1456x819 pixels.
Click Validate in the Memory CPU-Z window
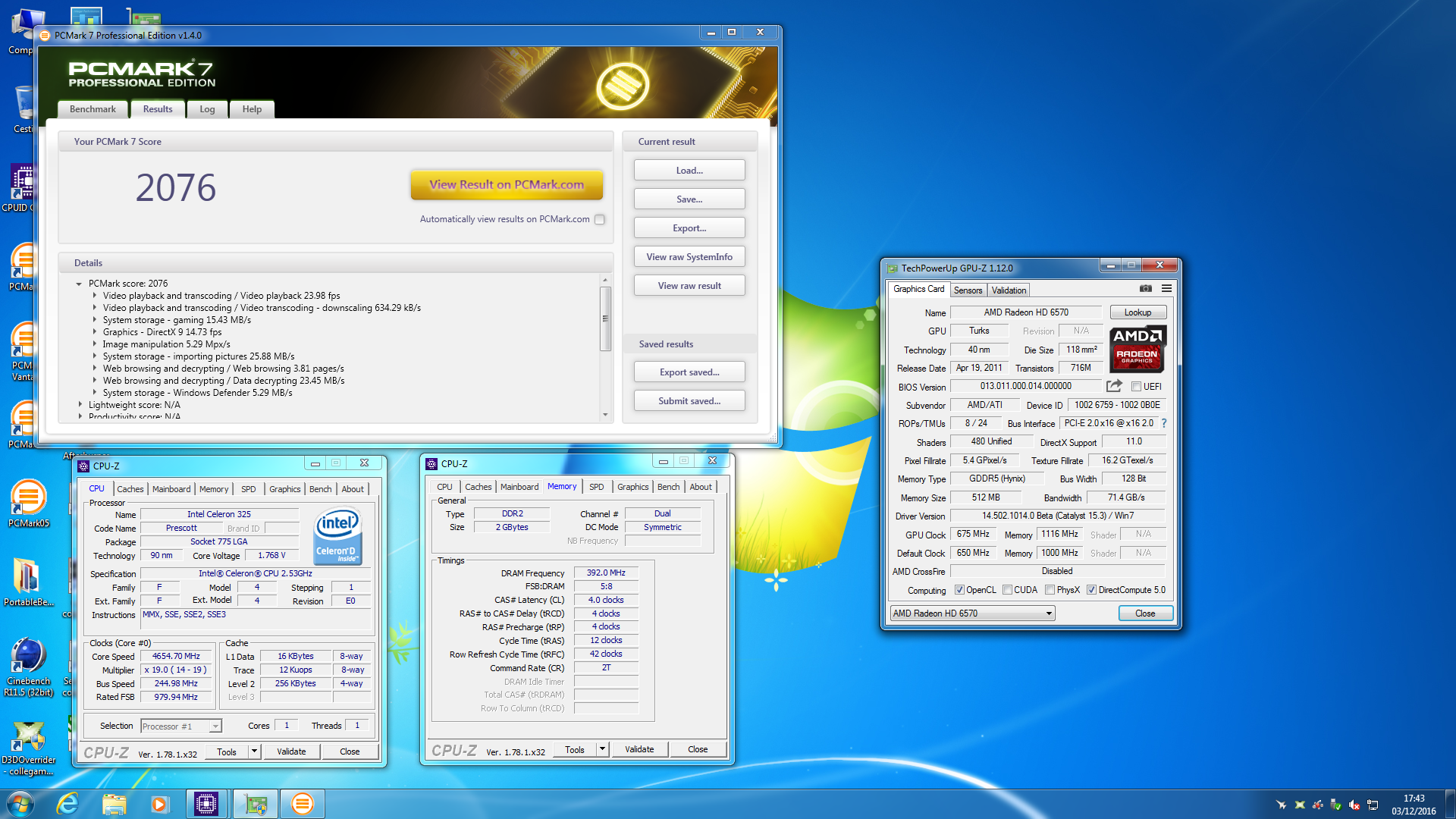tap(639, 749)
